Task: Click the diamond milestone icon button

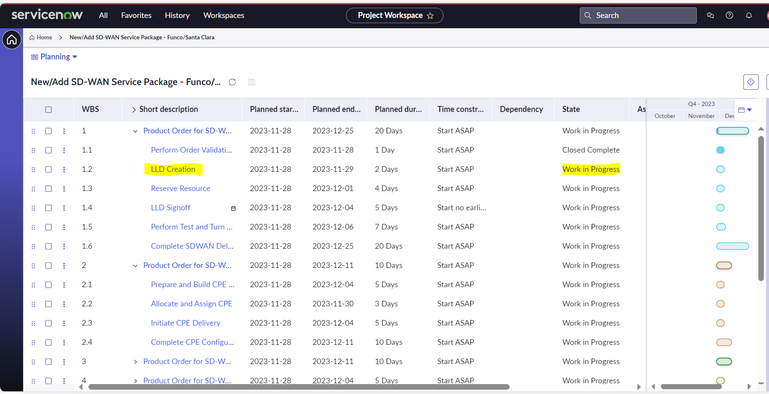Action: pyautogui.click(x=751, y=82)
